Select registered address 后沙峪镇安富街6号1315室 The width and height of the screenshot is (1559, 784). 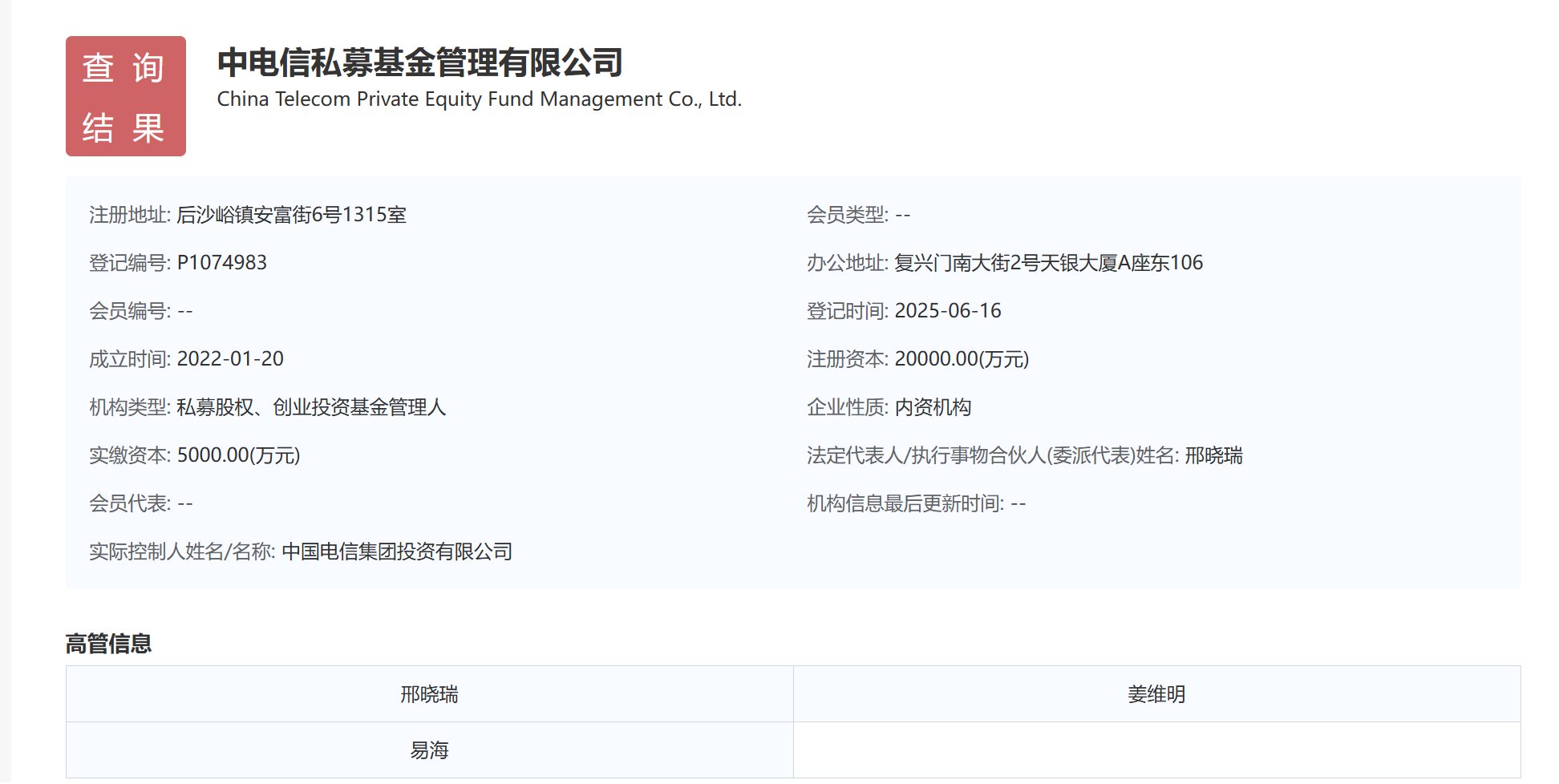292,215
